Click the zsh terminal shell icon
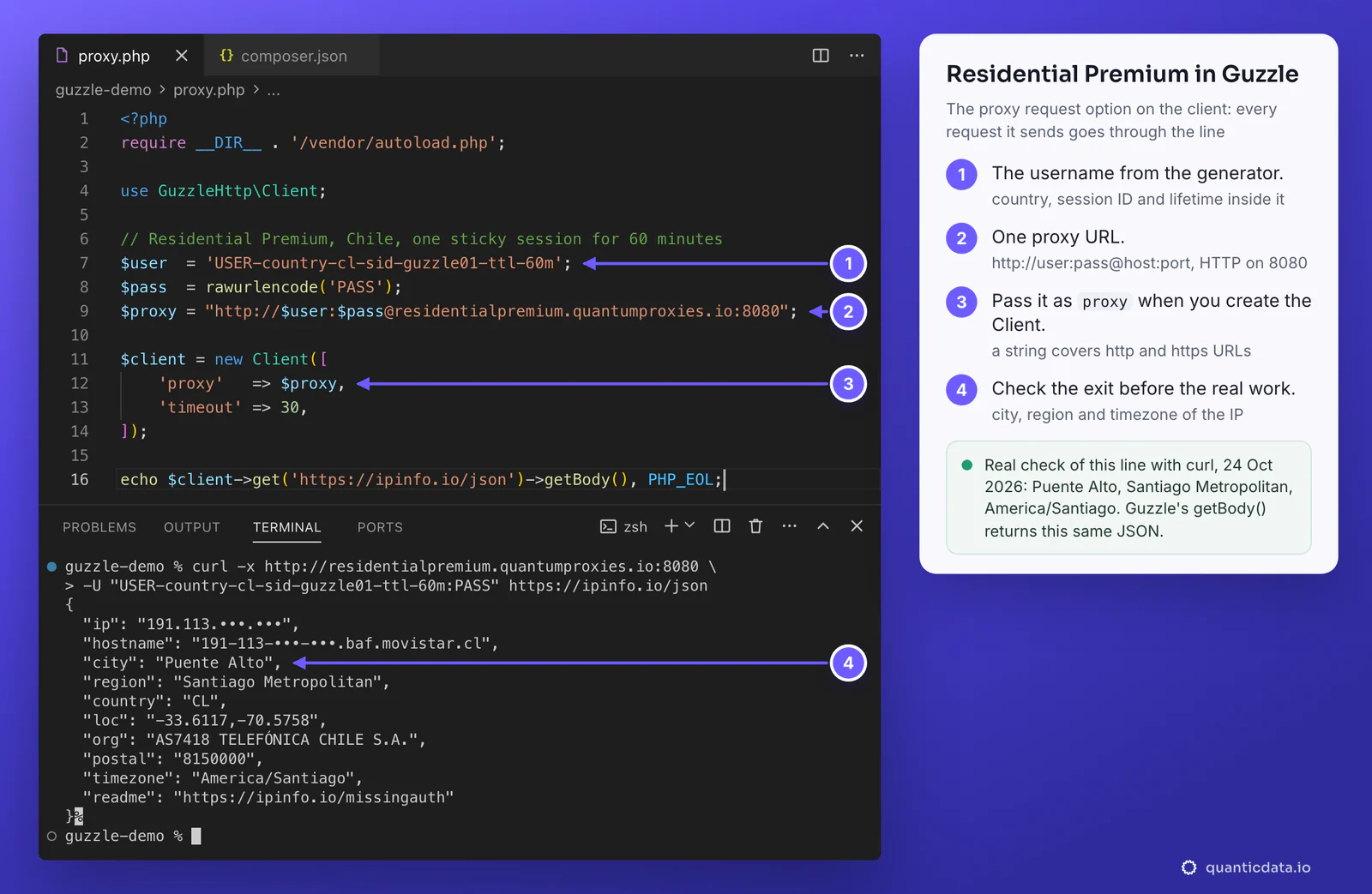This screenshot has height=894, width=1372. pos(608,526)
